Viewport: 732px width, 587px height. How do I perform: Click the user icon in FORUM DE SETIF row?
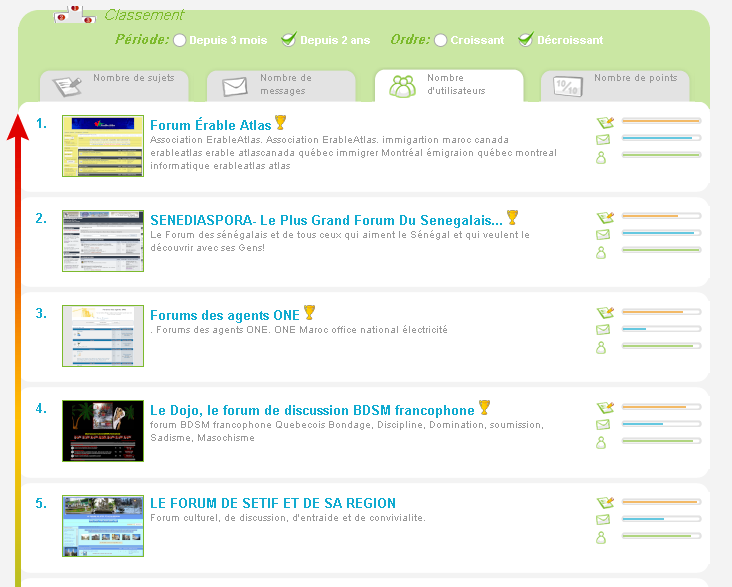[x=601, y=538]
